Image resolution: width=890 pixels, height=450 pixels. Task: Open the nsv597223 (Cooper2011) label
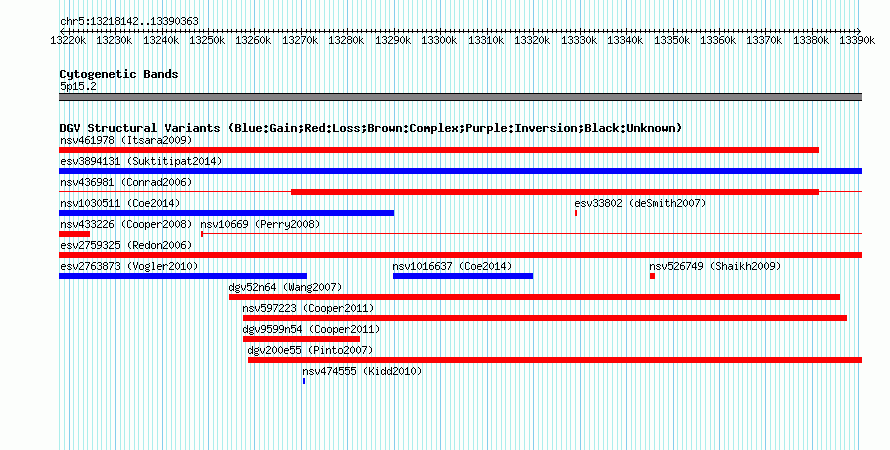(x=308, y=308)
